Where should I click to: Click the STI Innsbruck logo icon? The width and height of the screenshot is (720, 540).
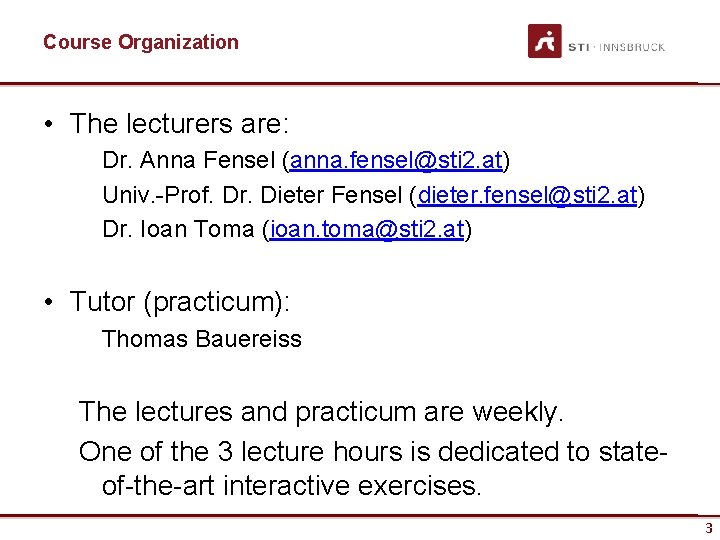pyautogui.click(x=545, y=41)
